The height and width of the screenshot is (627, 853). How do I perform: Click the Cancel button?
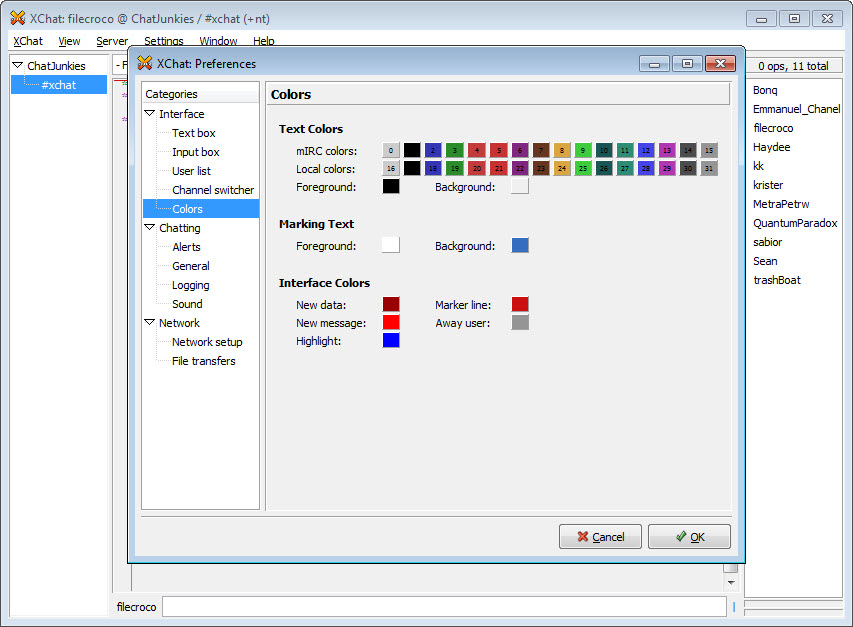click(600, 537)
